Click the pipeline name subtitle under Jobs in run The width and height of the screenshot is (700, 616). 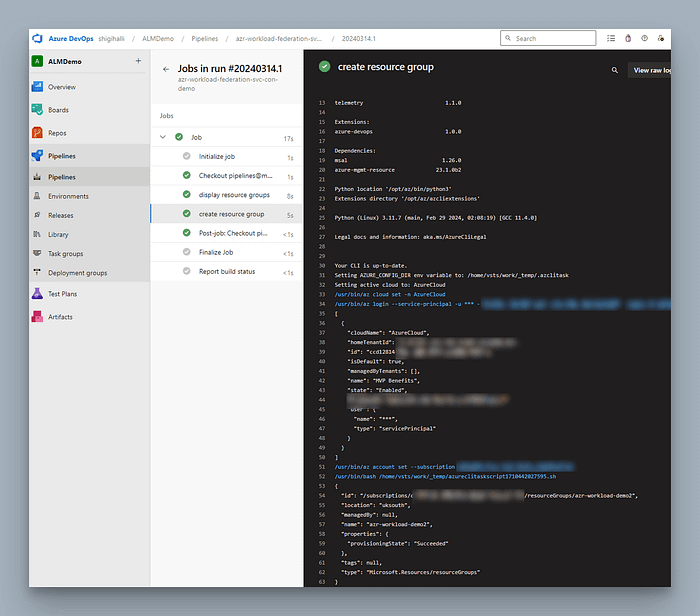(x=228, y=84)
